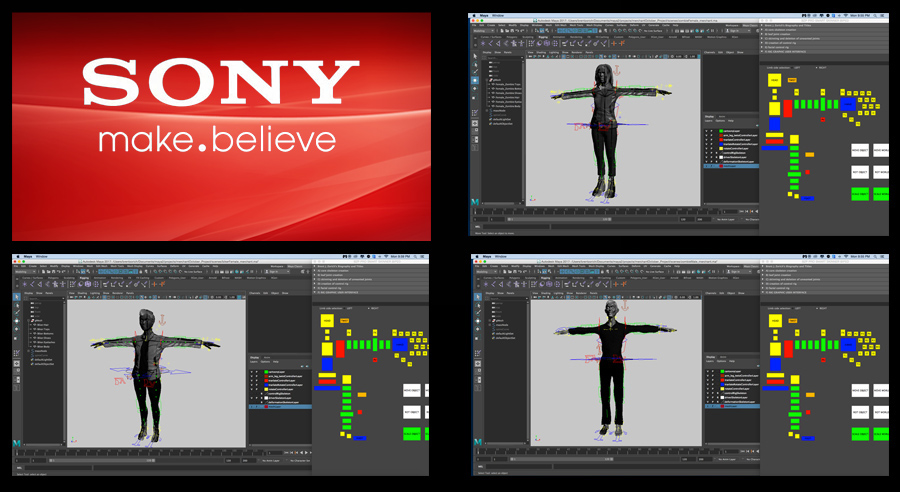Toggle visibility of driverSkeletonLayer in bikerFemale window
This screenshot has width=900, height=492.
coord(251,398)
